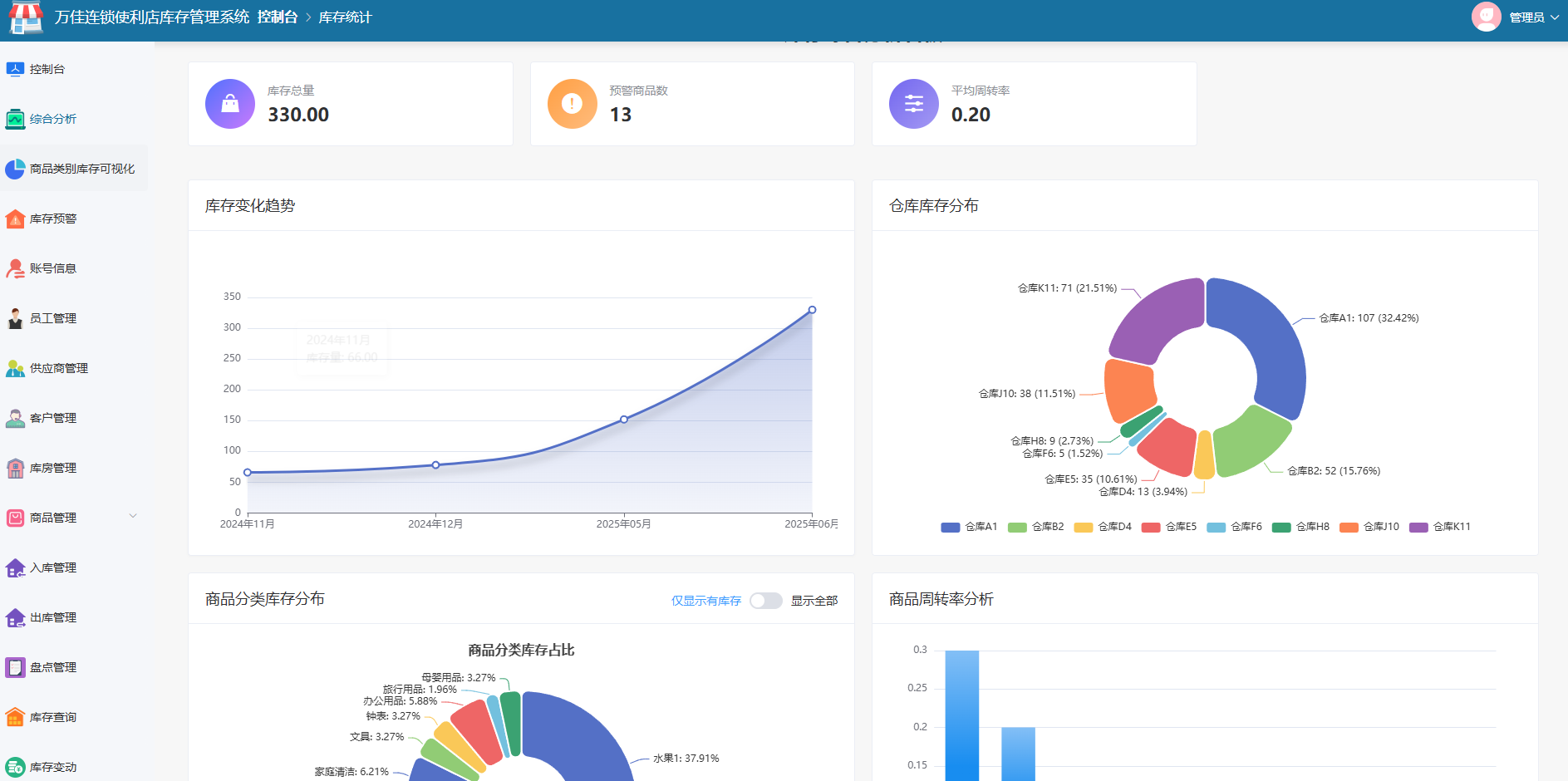The height and width of the screenshot is (781, 1568).
Task: Click the 商品周转率分析 panel title
Action: pos(941,599)
